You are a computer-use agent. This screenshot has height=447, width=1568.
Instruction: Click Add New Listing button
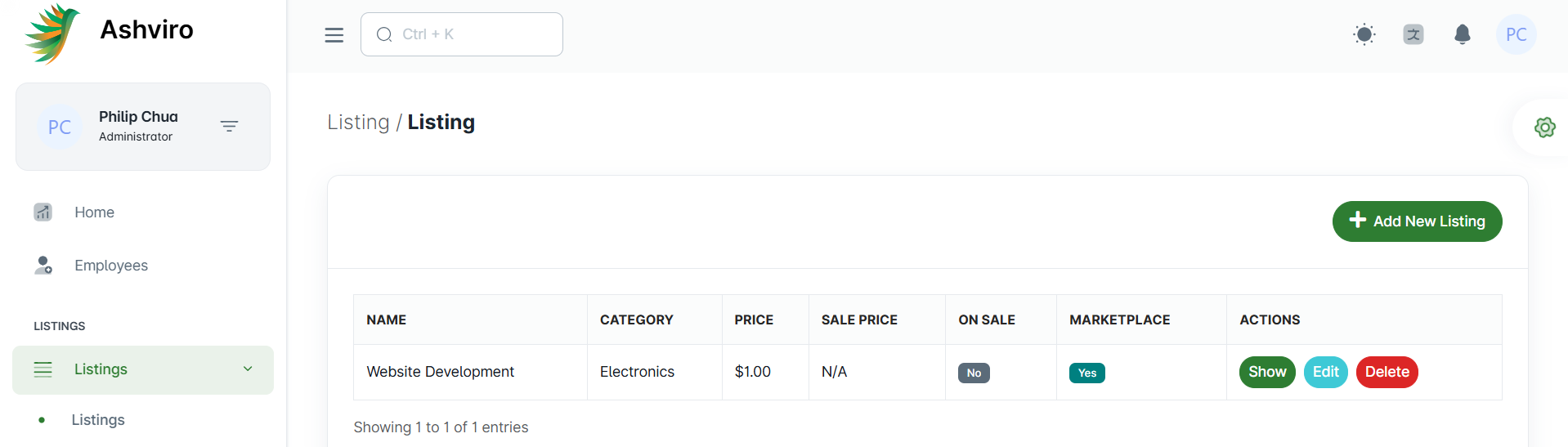pyautogui.click(x=1417, y=221)
